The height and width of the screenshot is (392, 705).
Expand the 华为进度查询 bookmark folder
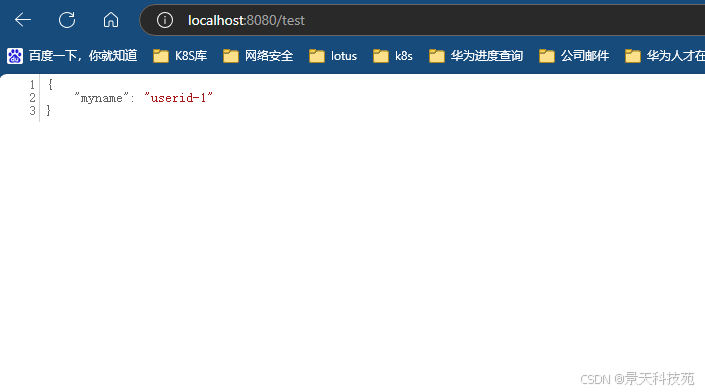[x=476, y=56]
